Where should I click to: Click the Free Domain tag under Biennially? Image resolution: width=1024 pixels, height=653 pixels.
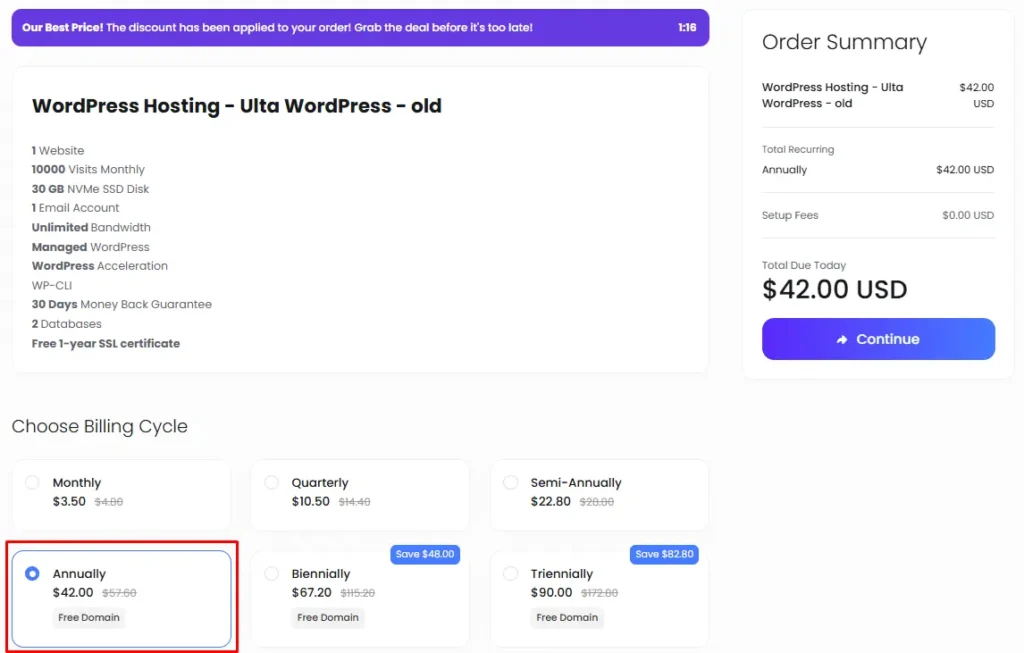[328, 618]
